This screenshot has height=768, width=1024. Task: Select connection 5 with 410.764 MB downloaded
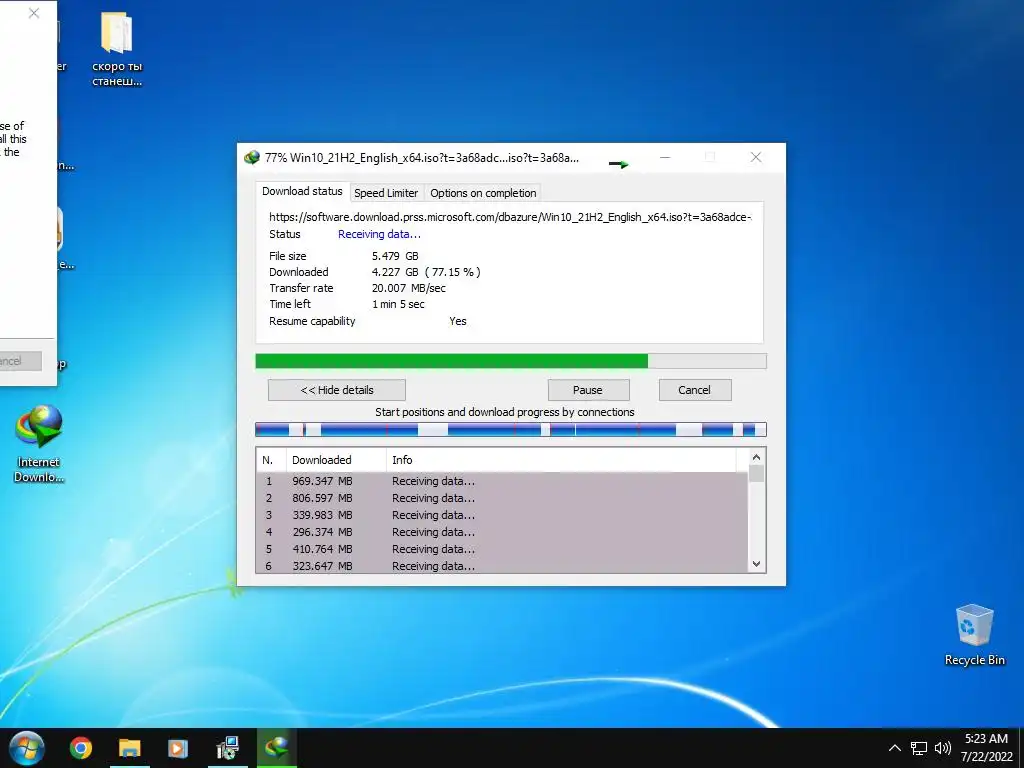[502, 549]
